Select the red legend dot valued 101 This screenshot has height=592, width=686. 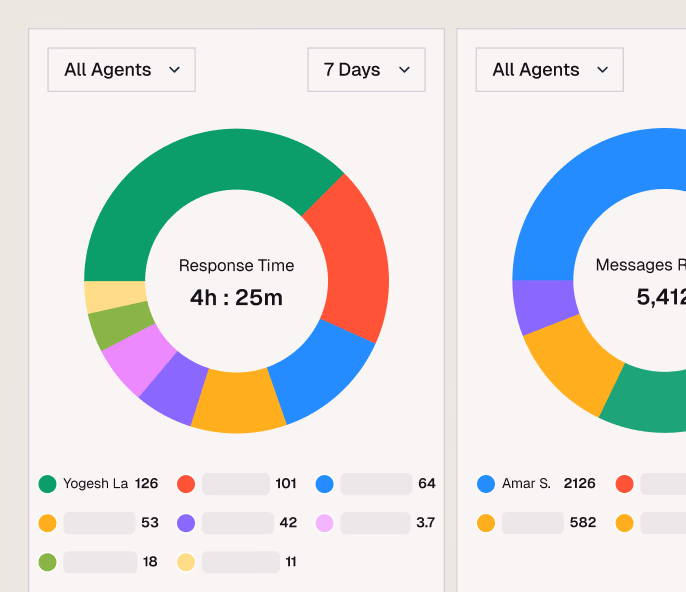click(x=186, y=484)
